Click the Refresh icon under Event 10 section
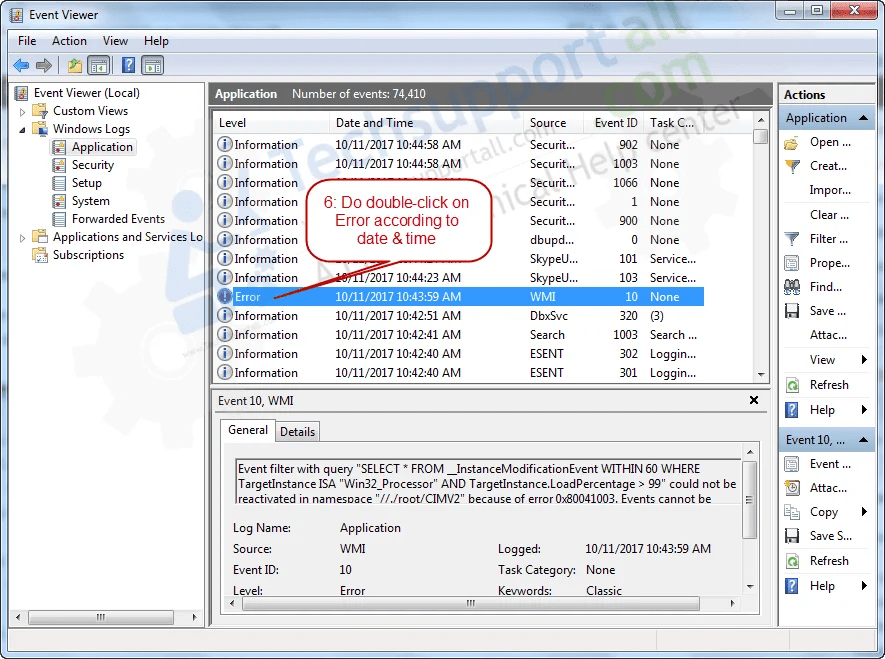This screenshot has width=885, height=659. (x=792, y=561)
